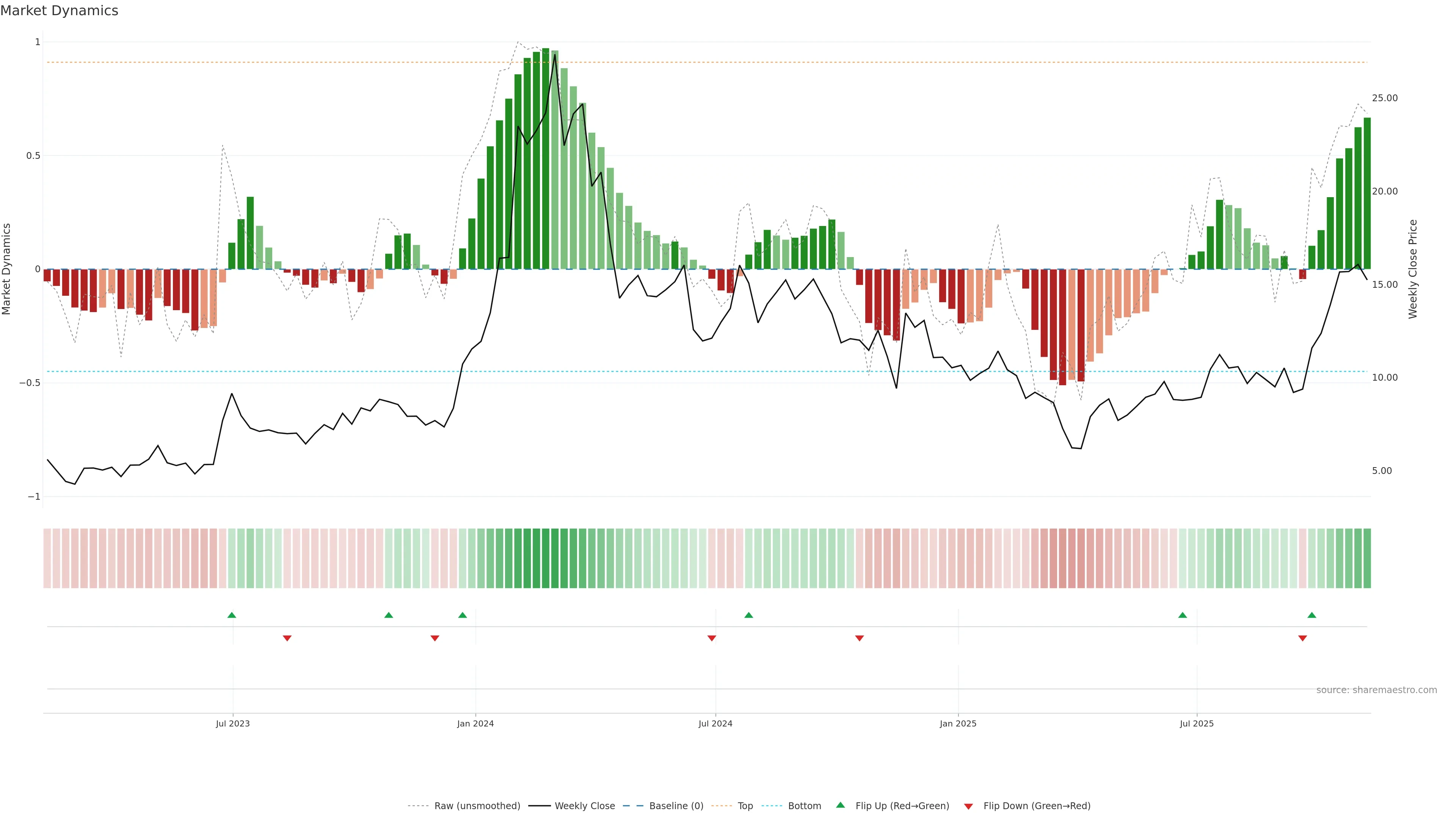Click the Jul 2025 x-axis label
The image size is (1456, 819).
click(x=1197, y=723)
